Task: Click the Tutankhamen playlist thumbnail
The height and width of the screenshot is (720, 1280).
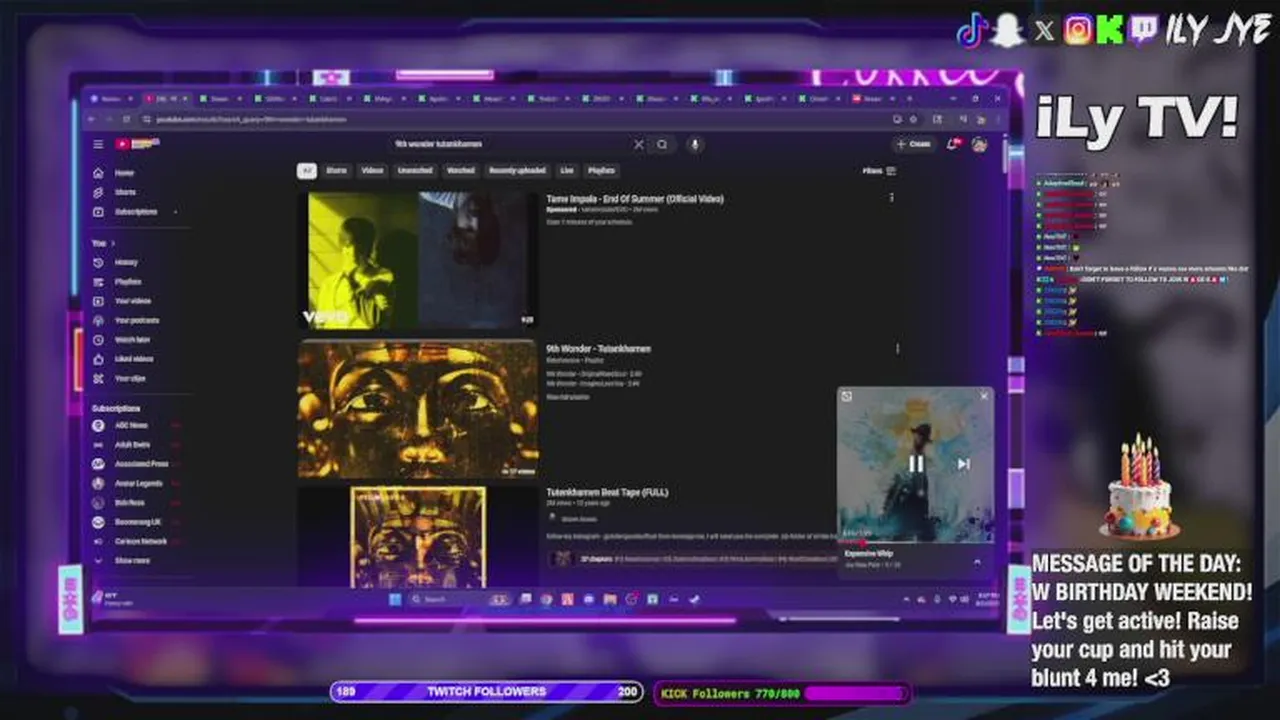Action: tap(418, 410)
